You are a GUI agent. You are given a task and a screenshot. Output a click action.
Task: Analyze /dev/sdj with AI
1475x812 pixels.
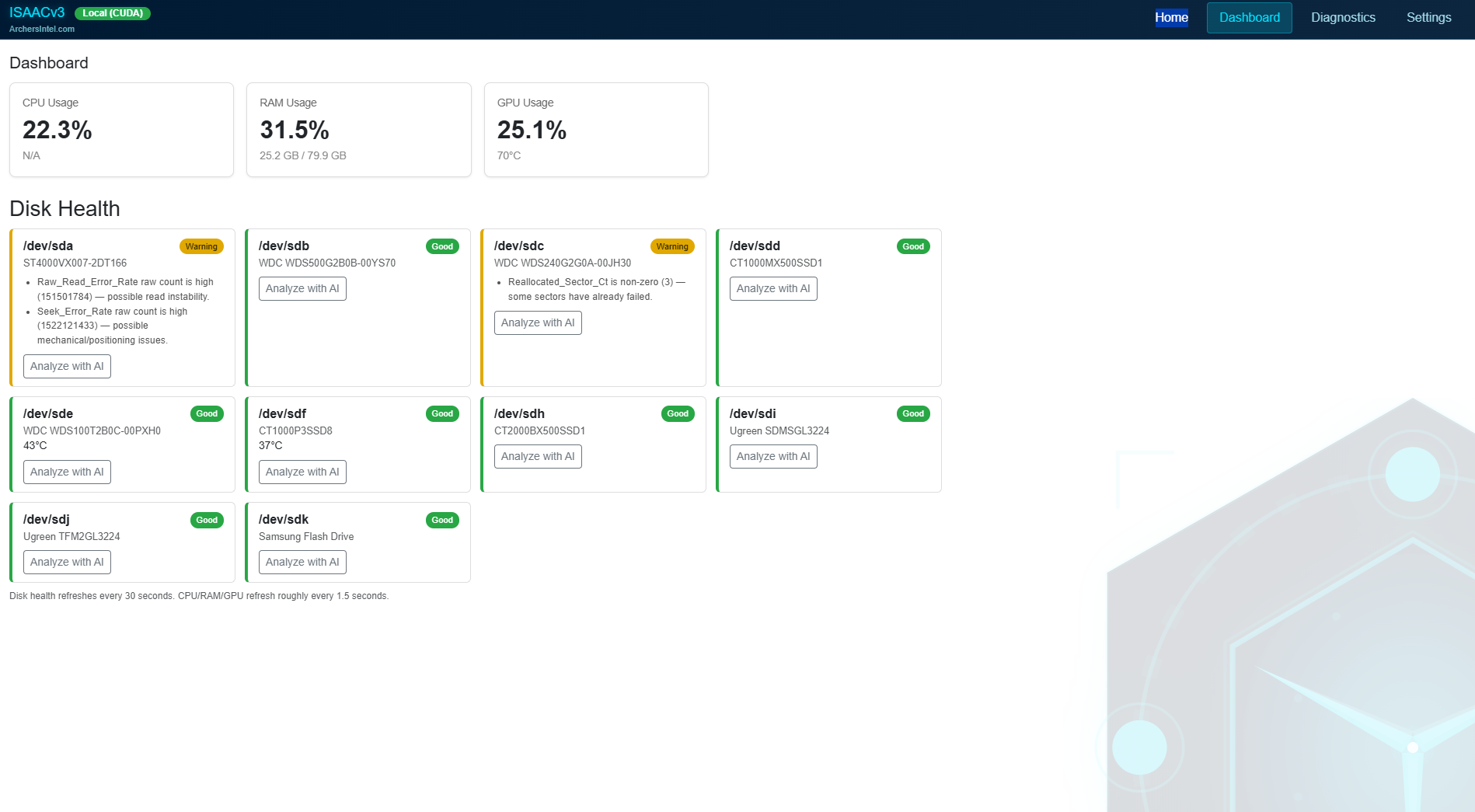point(67,563)
